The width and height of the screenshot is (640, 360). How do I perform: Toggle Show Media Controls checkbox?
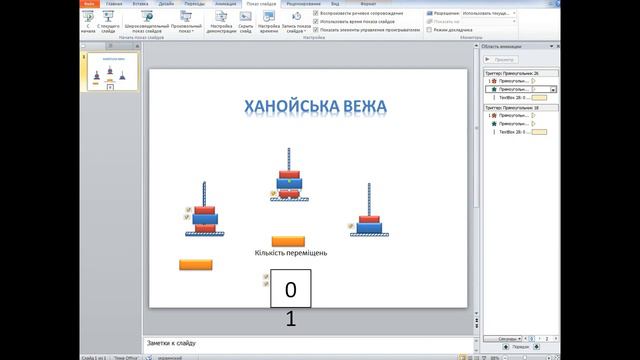coord(316,30)
